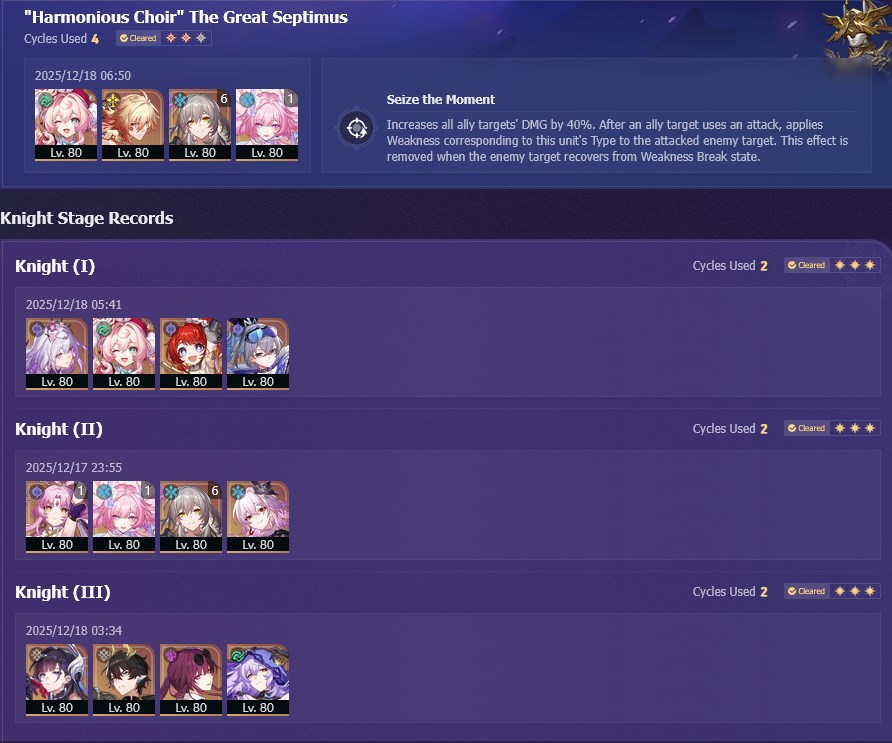This screenshot has height=743, width=892.
Task: Click the last character portrait in Knight (II) team
Action: (258, 517)
